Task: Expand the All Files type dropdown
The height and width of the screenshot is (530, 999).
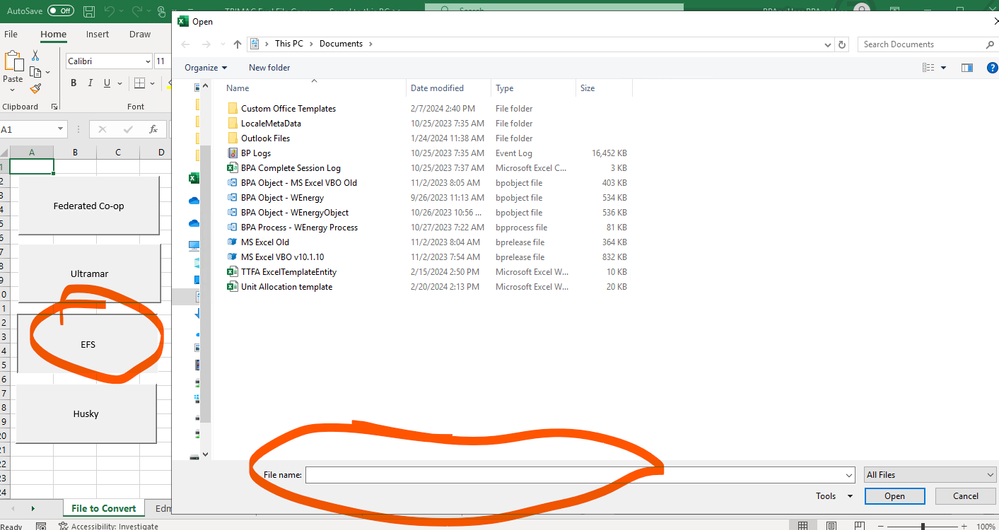Action: (930, 475)
